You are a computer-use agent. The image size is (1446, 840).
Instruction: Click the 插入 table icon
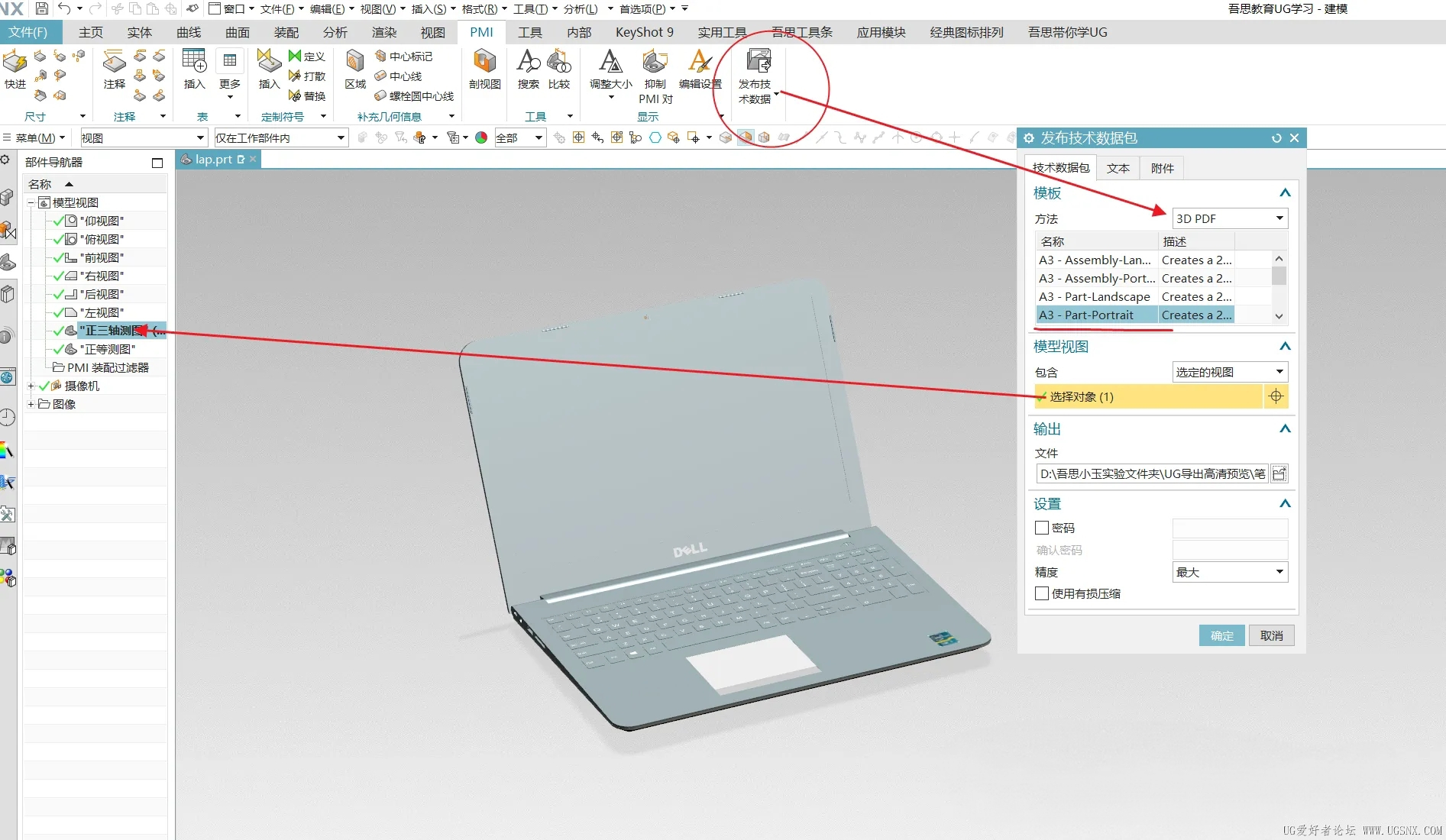(194, 69)
